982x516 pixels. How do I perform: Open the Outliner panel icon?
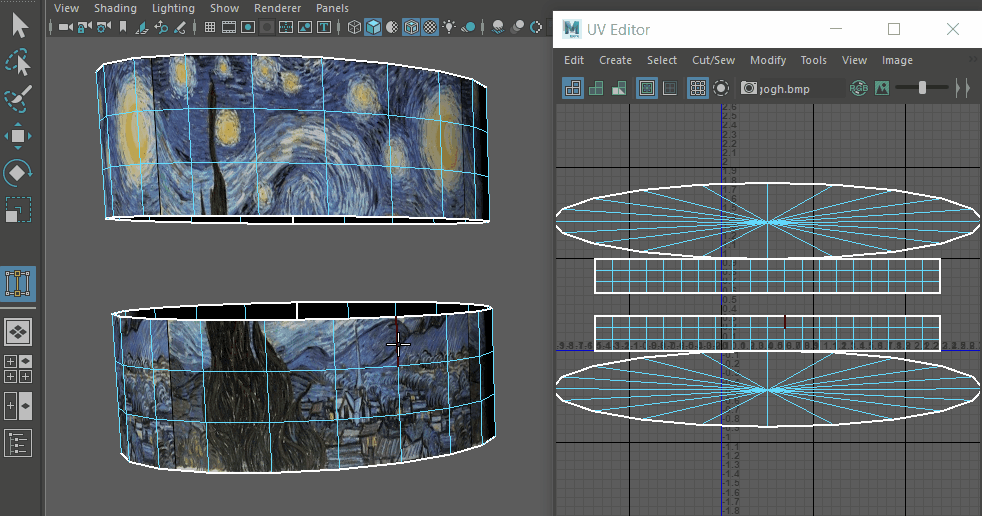pos(19,442)
